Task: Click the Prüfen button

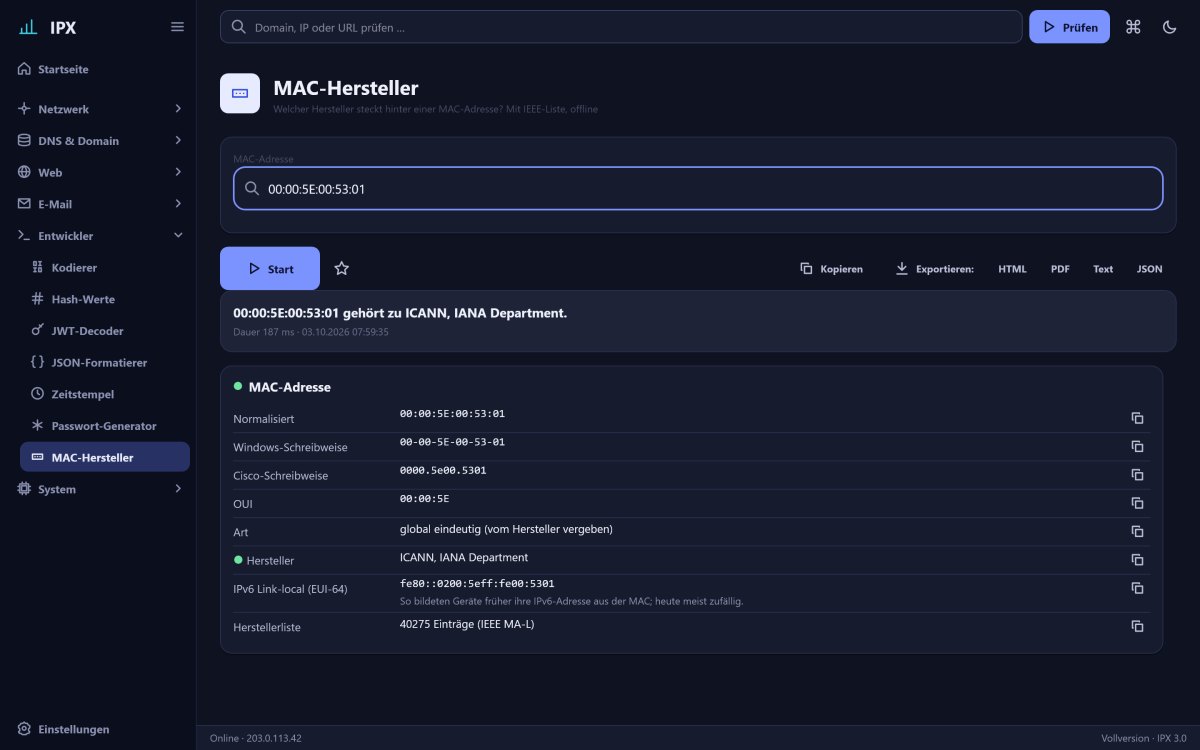Action: click(1069, 27)
